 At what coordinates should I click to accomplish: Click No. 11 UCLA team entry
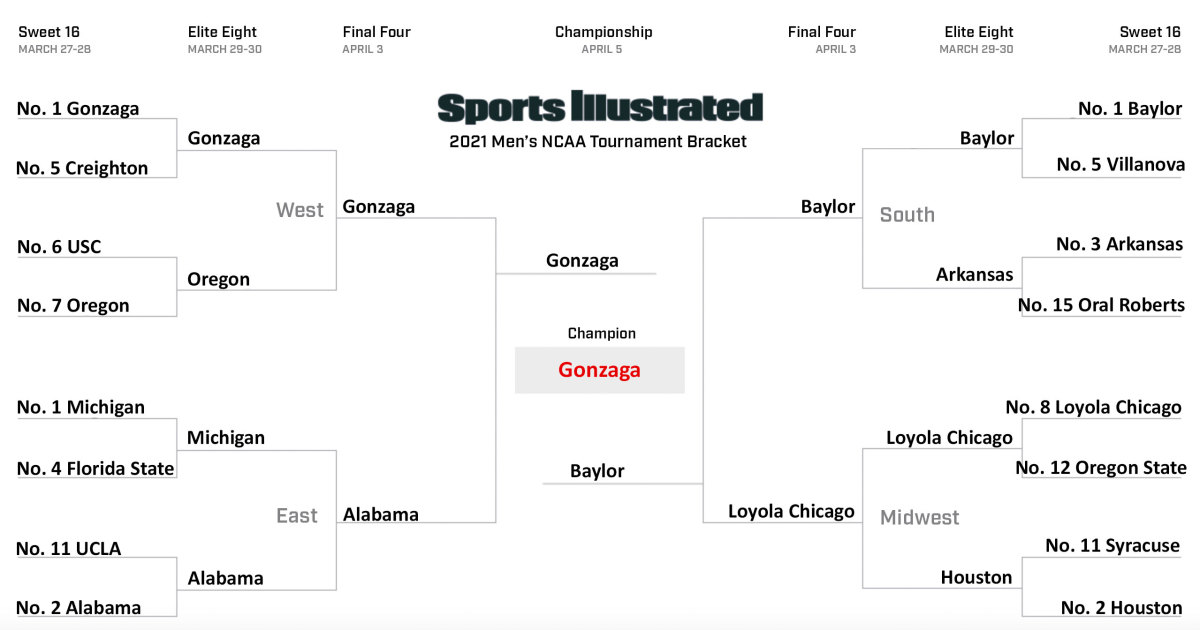(x=69, y=548)
